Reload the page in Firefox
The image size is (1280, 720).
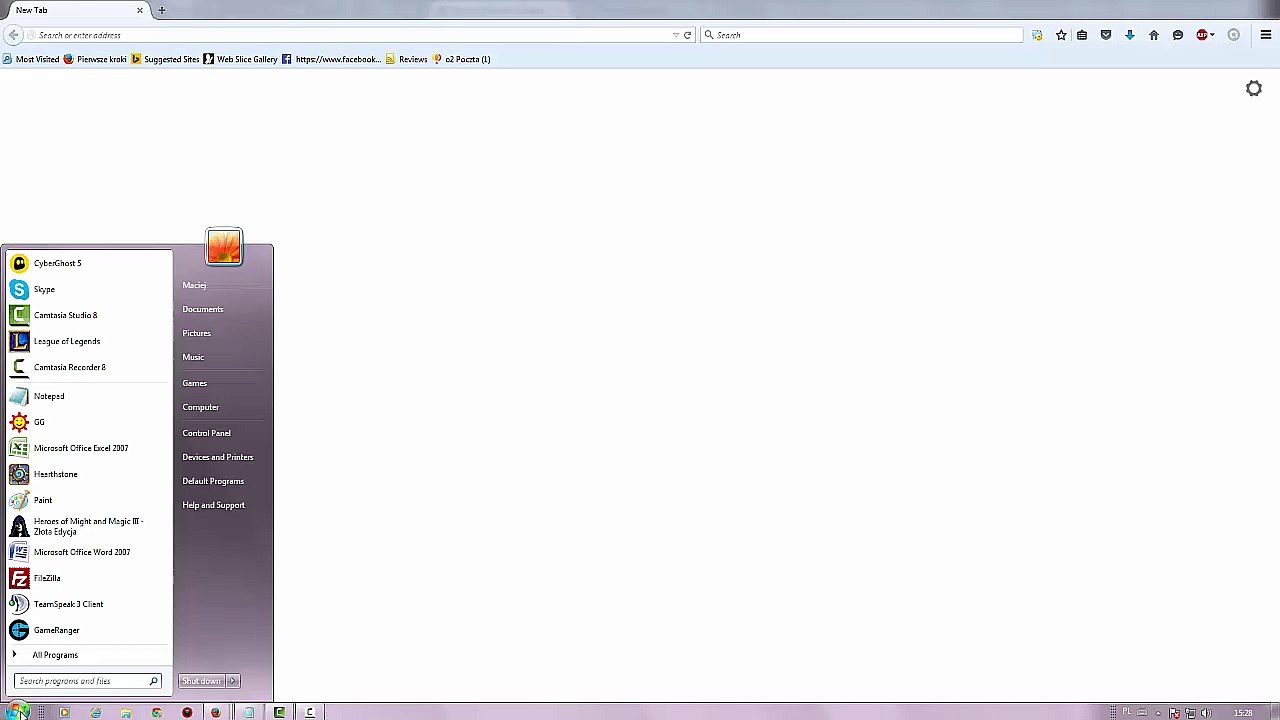coord(688,35)
